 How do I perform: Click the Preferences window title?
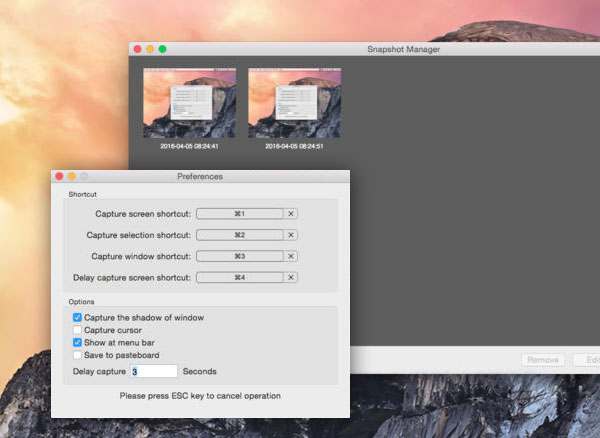pos(200,176)
